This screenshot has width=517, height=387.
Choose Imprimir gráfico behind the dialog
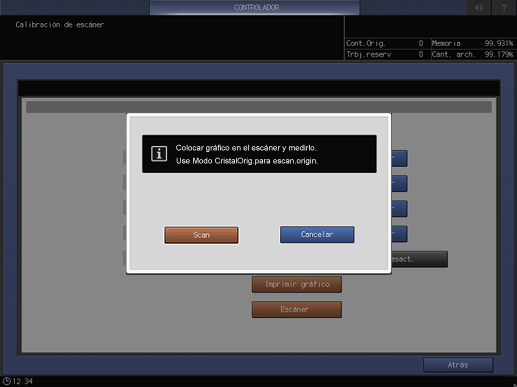coord(297,284)
